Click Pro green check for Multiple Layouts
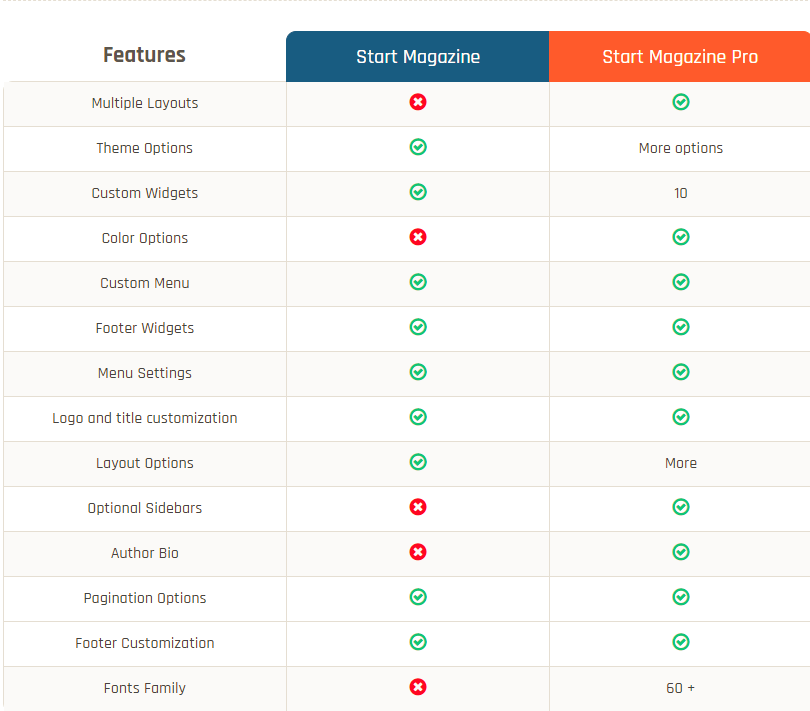Viewport: 810px width, 711px height. tap(680, 102)
